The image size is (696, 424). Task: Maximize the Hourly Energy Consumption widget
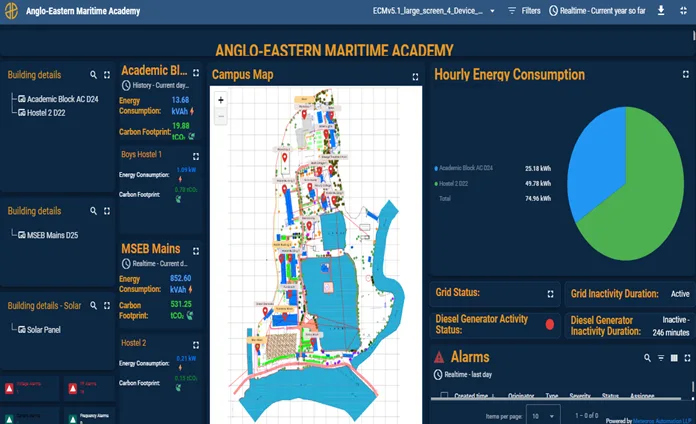coord(686,74)
